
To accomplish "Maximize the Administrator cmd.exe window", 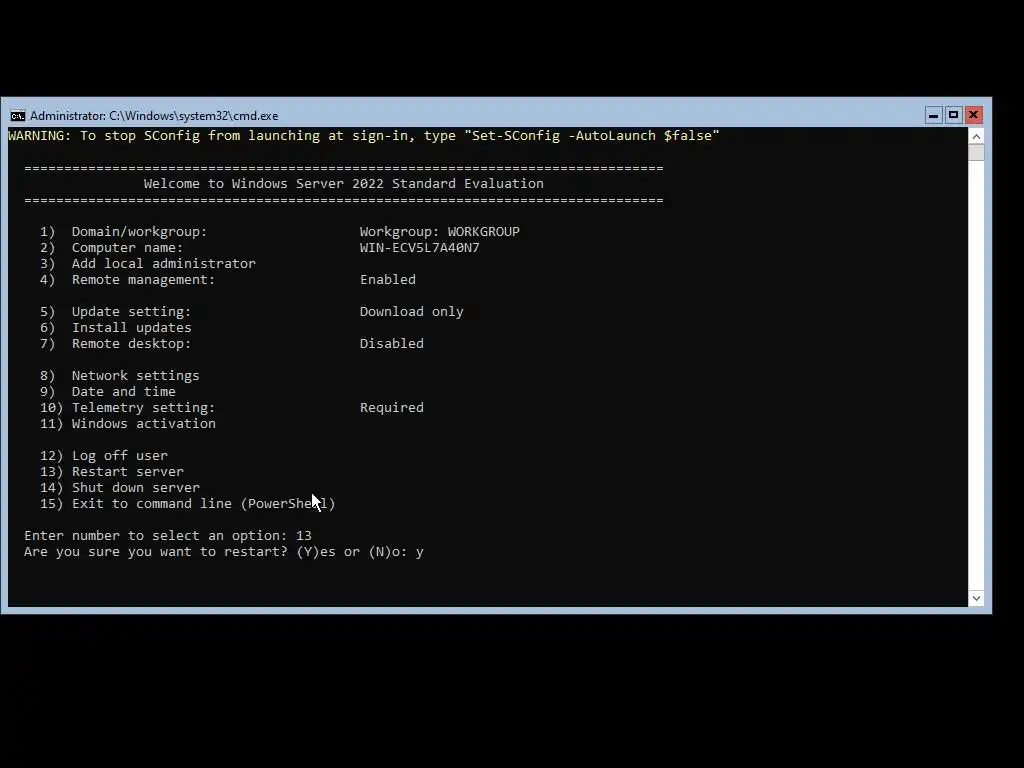I will 953,115.
